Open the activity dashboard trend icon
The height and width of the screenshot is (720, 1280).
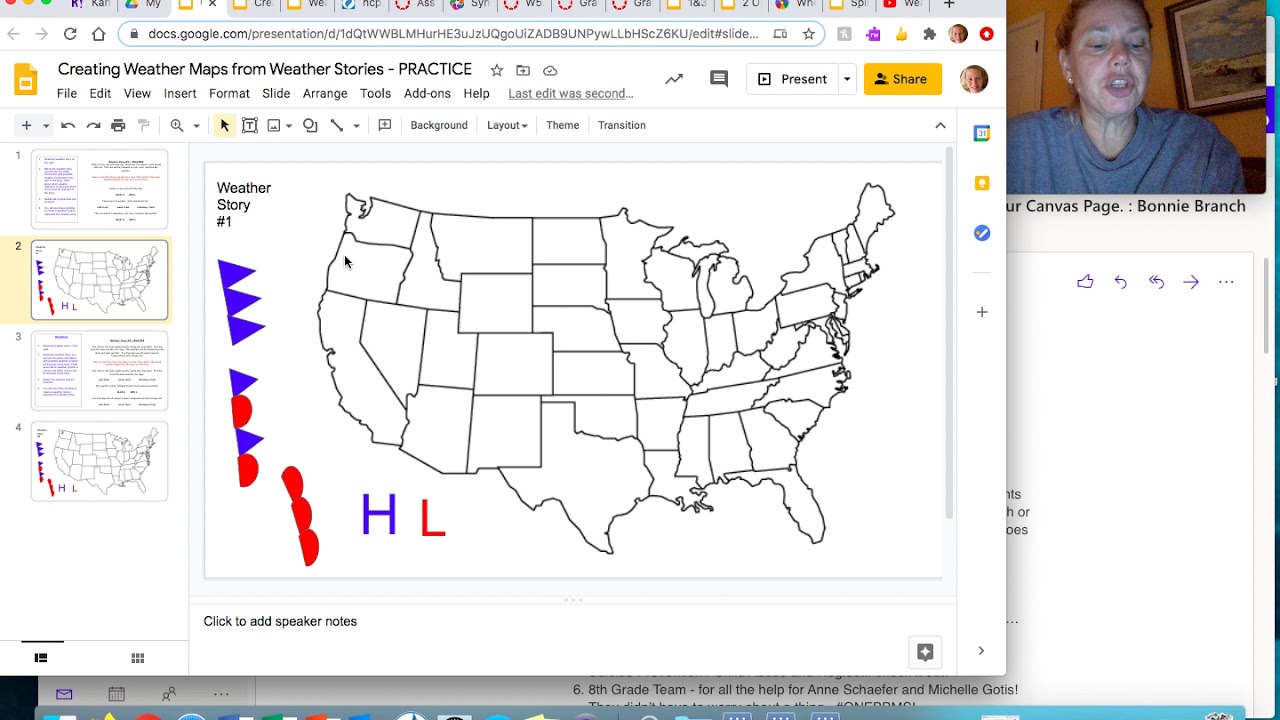click(x=674, y=79)
